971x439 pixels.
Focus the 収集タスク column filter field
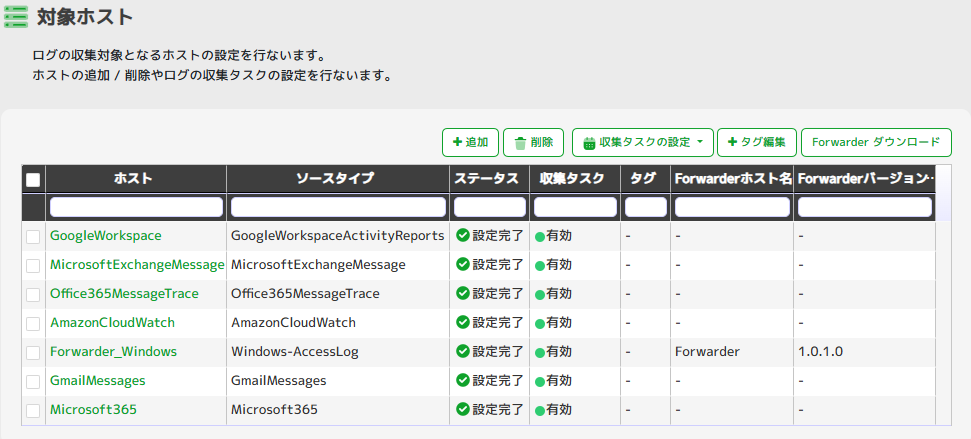tap(575, 207)
